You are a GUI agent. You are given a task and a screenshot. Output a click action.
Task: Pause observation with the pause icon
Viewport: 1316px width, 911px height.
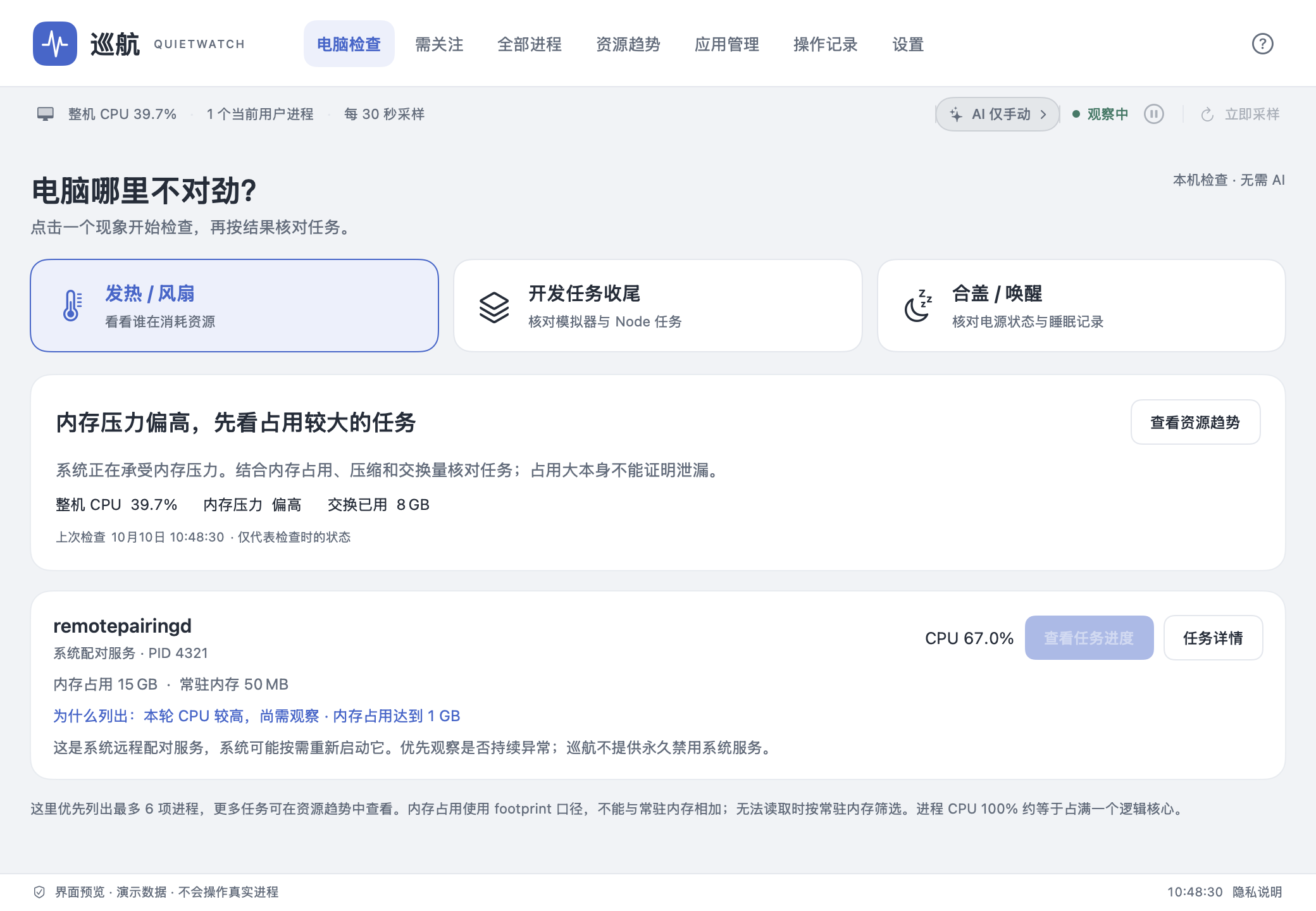click(x=1154, y=114)
